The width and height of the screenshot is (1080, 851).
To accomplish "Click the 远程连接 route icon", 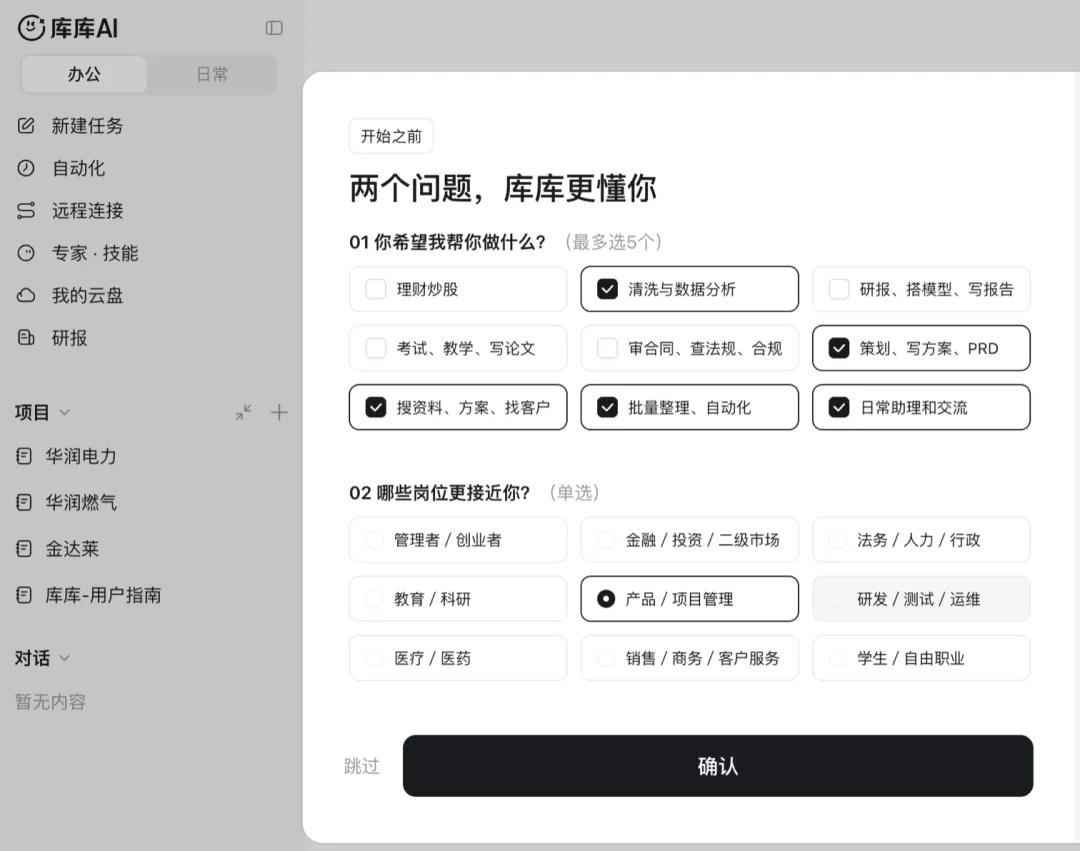I will tap(25, 211).
